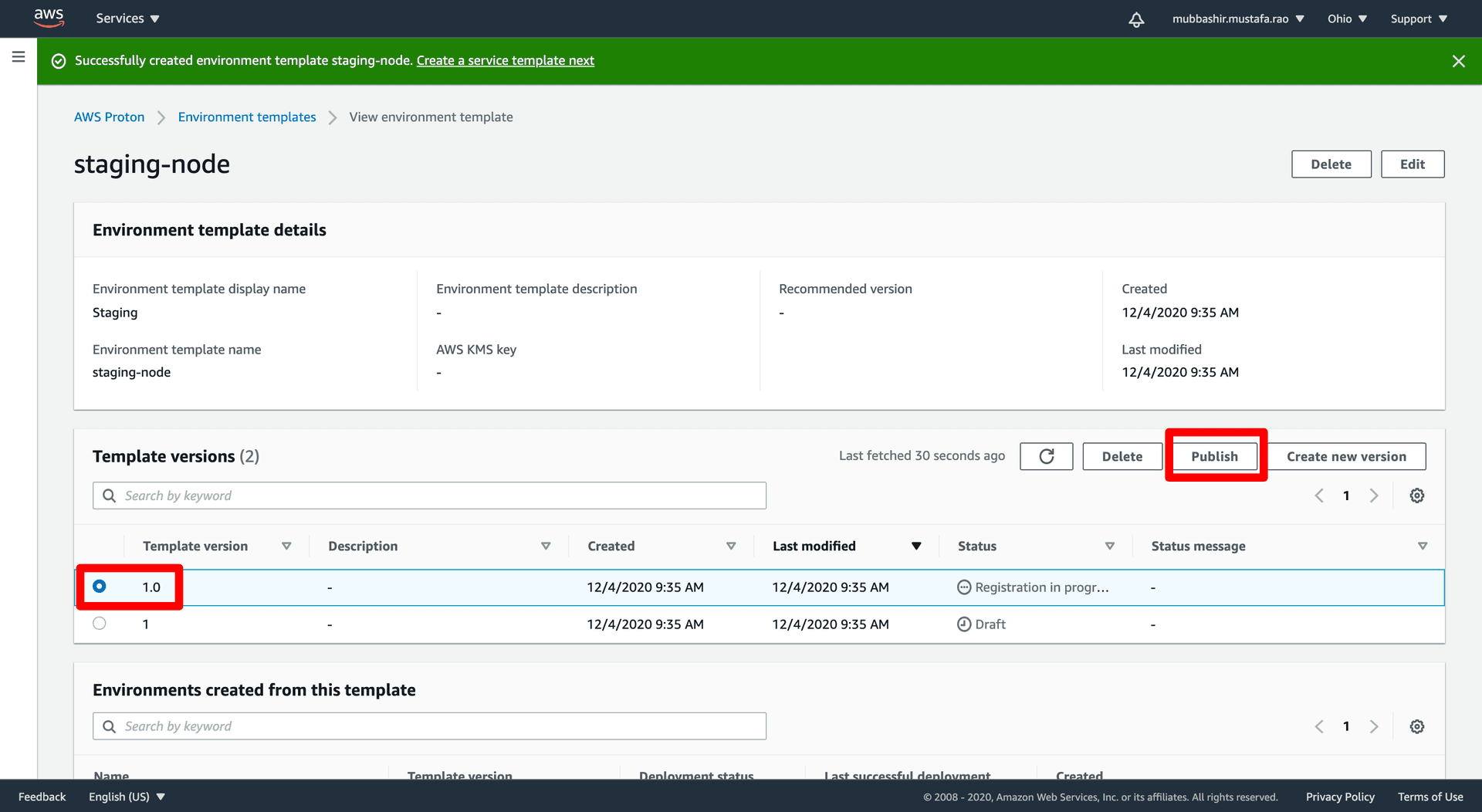
Task: Open environments table settings gear
Action: (1417, 726)
